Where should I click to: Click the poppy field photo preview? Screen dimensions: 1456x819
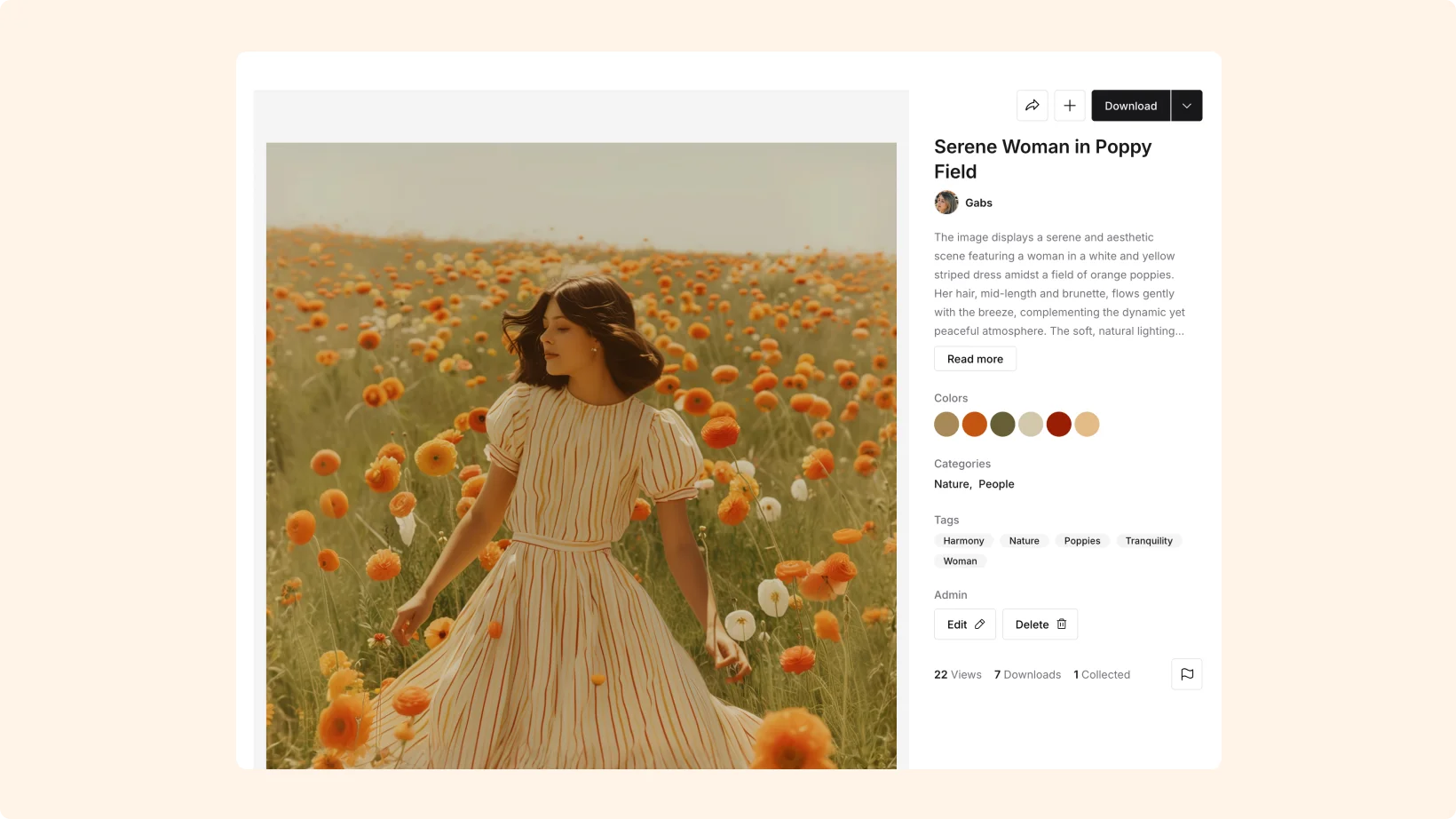(582, 456)
